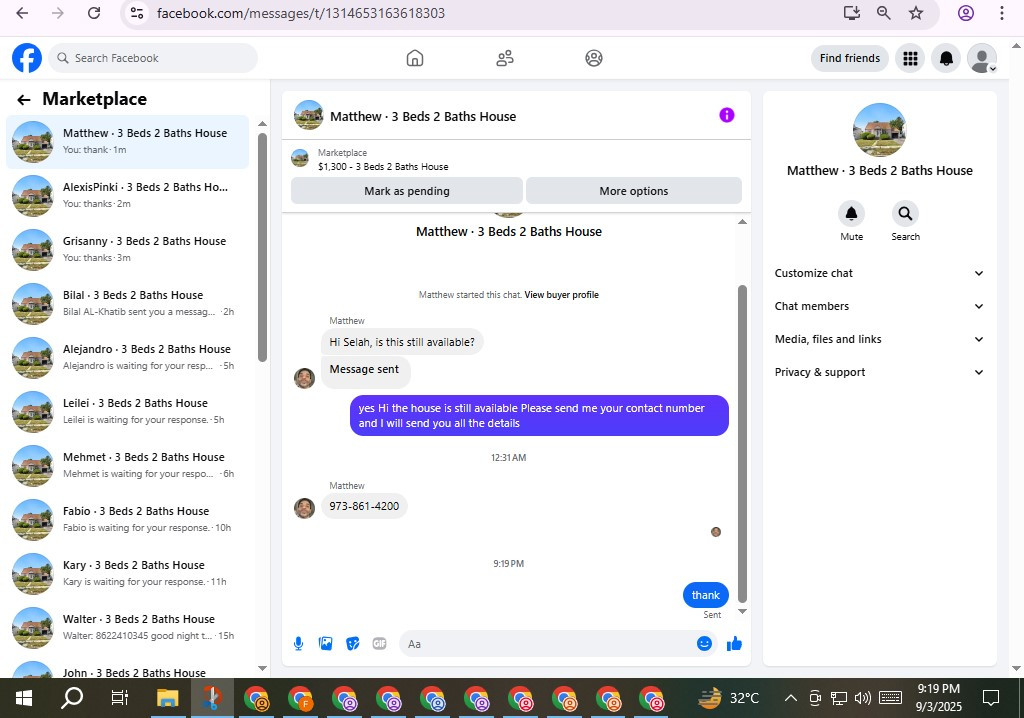Viewport: 1024px width, 718px height.
Task: Click the phone number message 973-861-4200
Action: [x=364, y=506]
